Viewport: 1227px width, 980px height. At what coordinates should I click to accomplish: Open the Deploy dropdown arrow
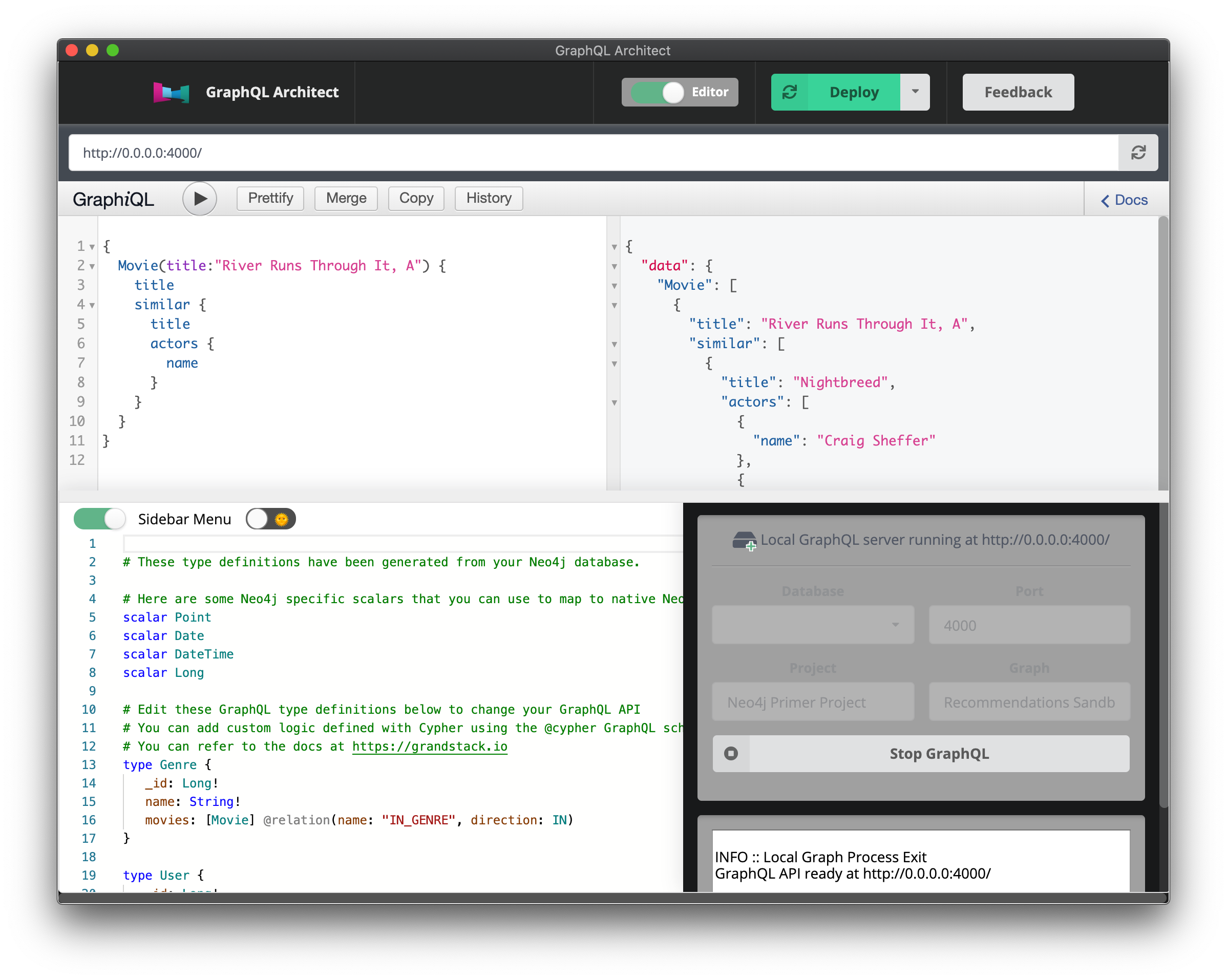(915, 92)
